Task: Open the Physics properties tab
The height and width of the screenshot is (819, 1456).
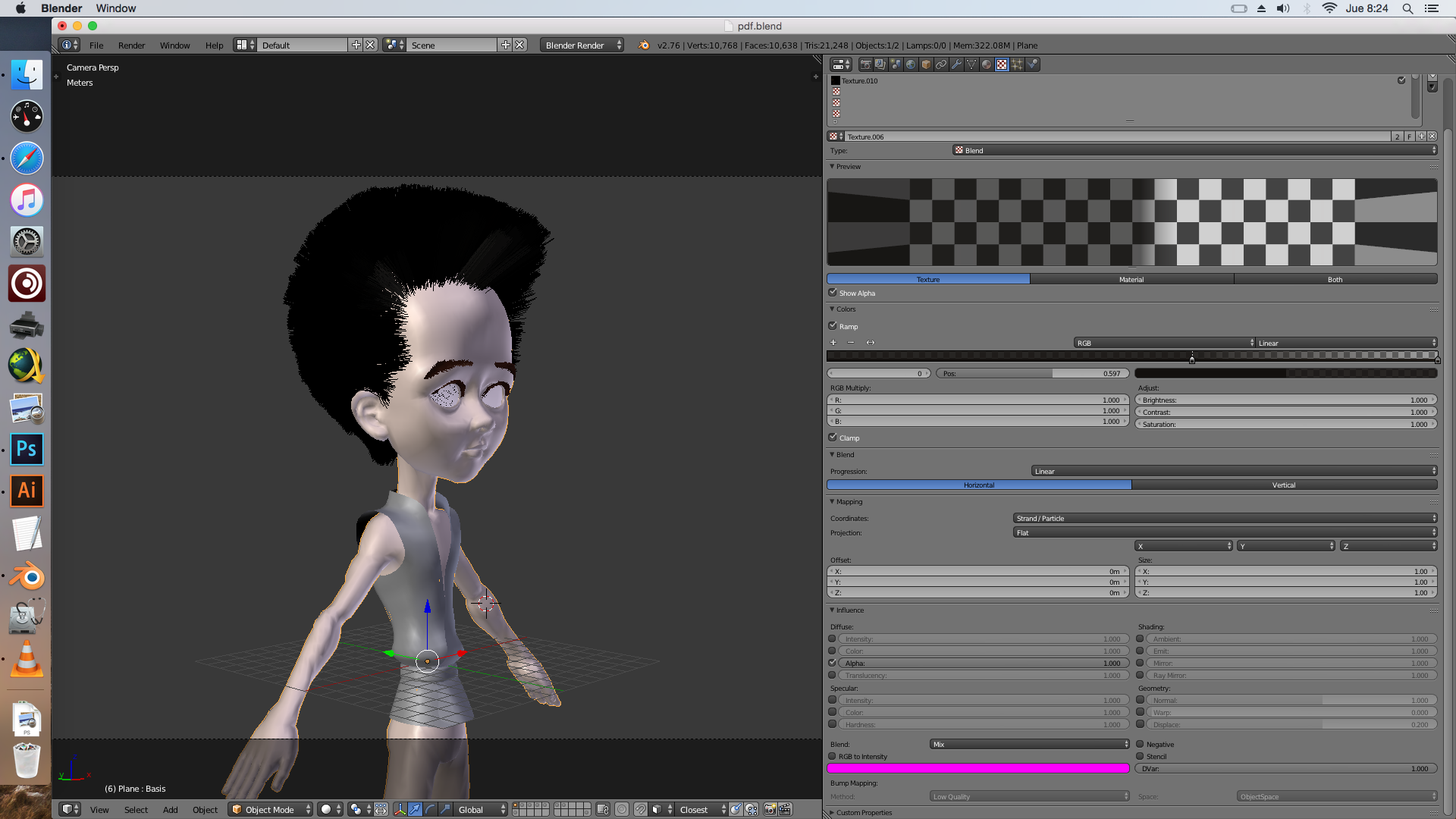Action: pos(1032,64)
